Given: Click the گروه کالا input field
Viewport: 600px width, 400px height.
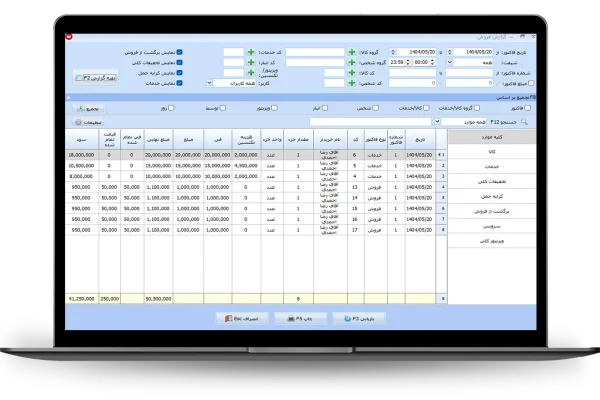Looking at the screenshot, I should click(315, 52).
